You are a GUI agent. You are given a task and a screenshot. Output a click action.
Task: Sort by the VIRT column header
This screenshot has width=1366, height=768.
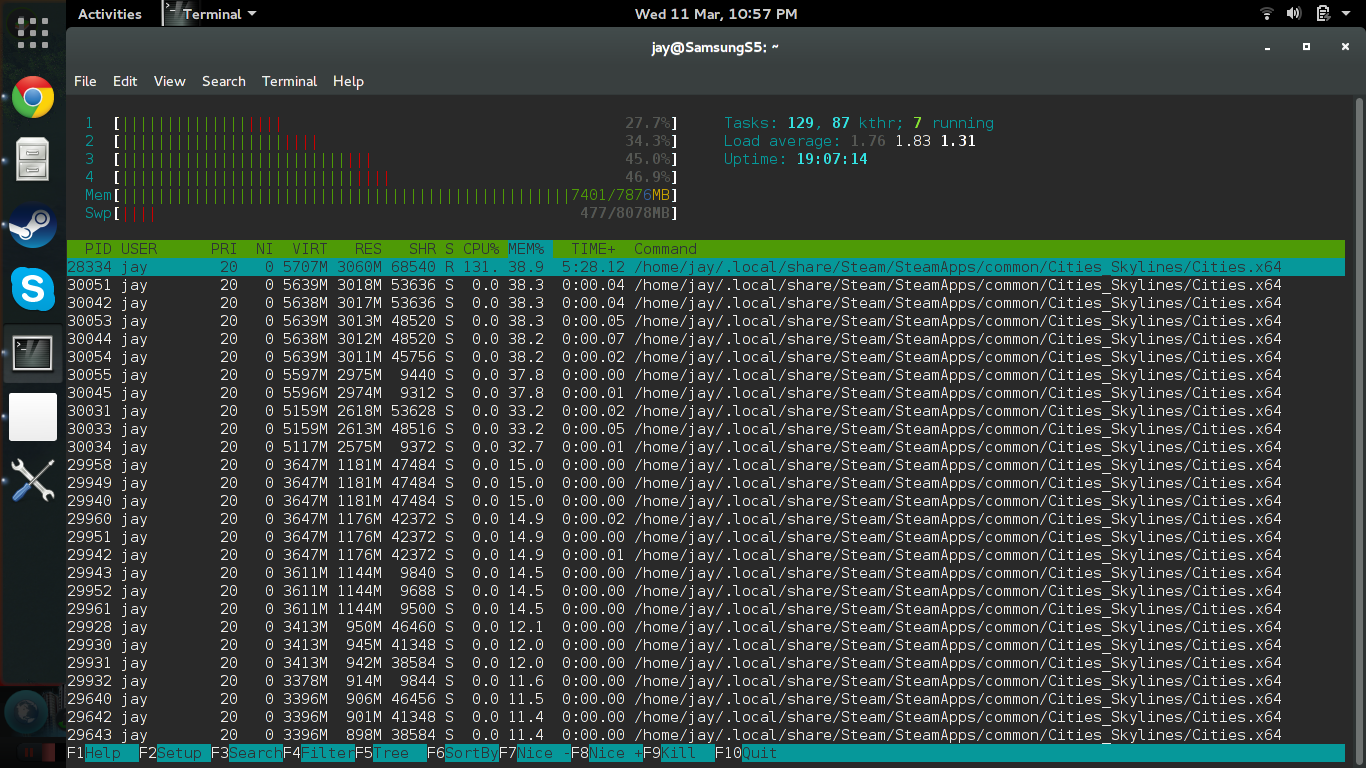(x=310, y=249)
